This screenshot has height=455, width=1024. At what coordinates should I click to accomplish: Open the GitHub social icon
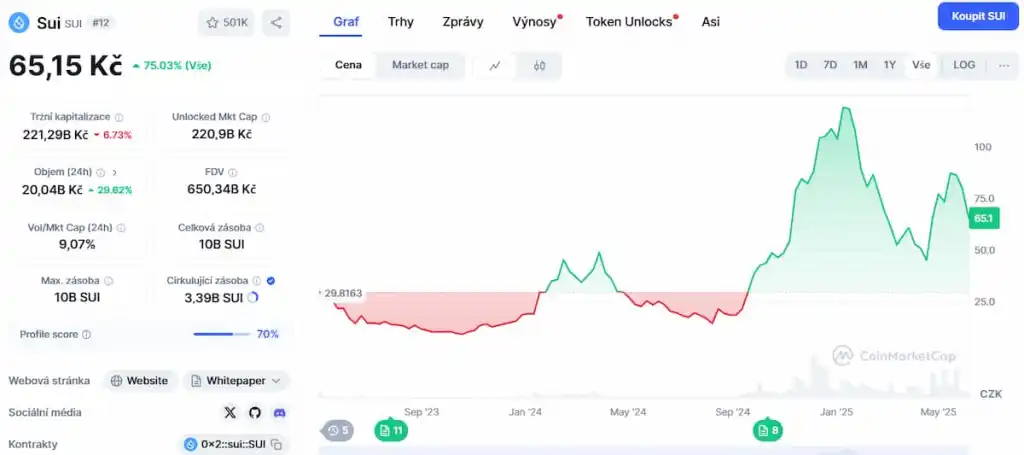pos(255,412)
